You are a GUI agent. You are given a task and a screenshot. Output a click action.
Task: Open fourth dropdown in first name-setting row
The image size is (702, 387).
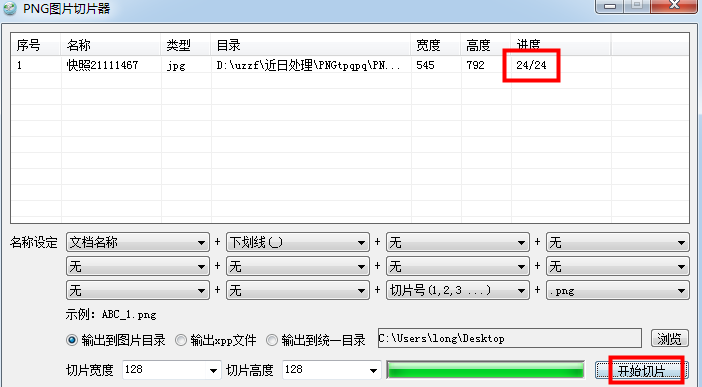(617, 242)
